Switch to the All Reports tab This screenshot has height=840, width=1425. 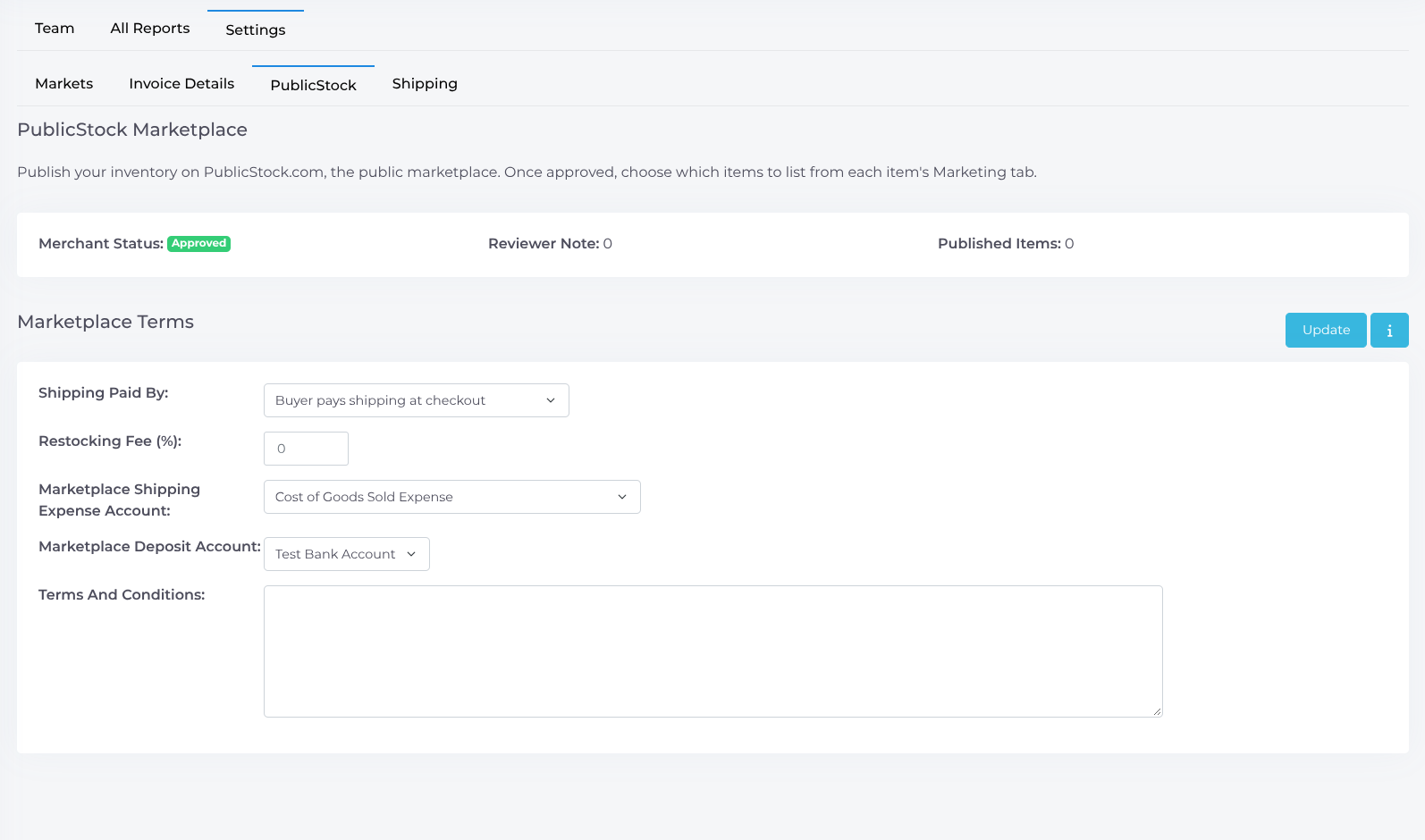150,29
